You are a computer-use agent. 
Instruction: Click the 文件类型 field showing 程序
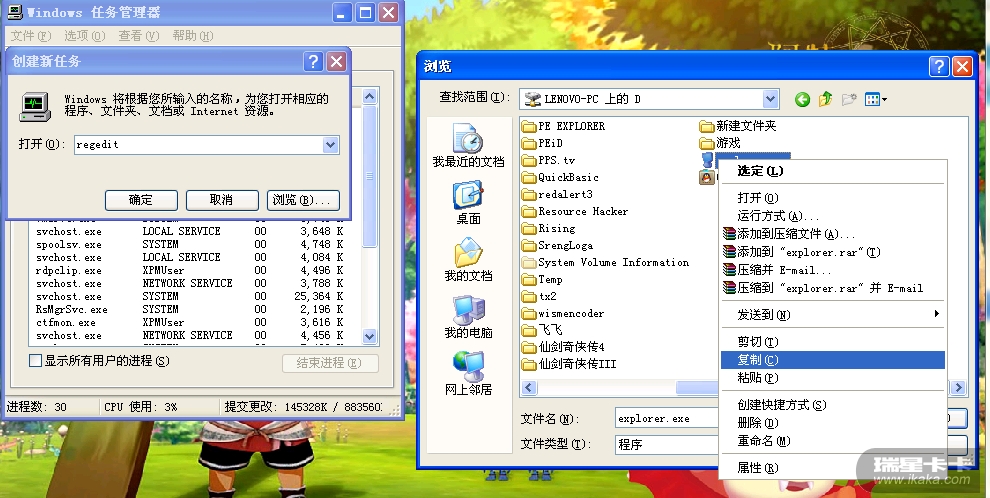point(668,444)
